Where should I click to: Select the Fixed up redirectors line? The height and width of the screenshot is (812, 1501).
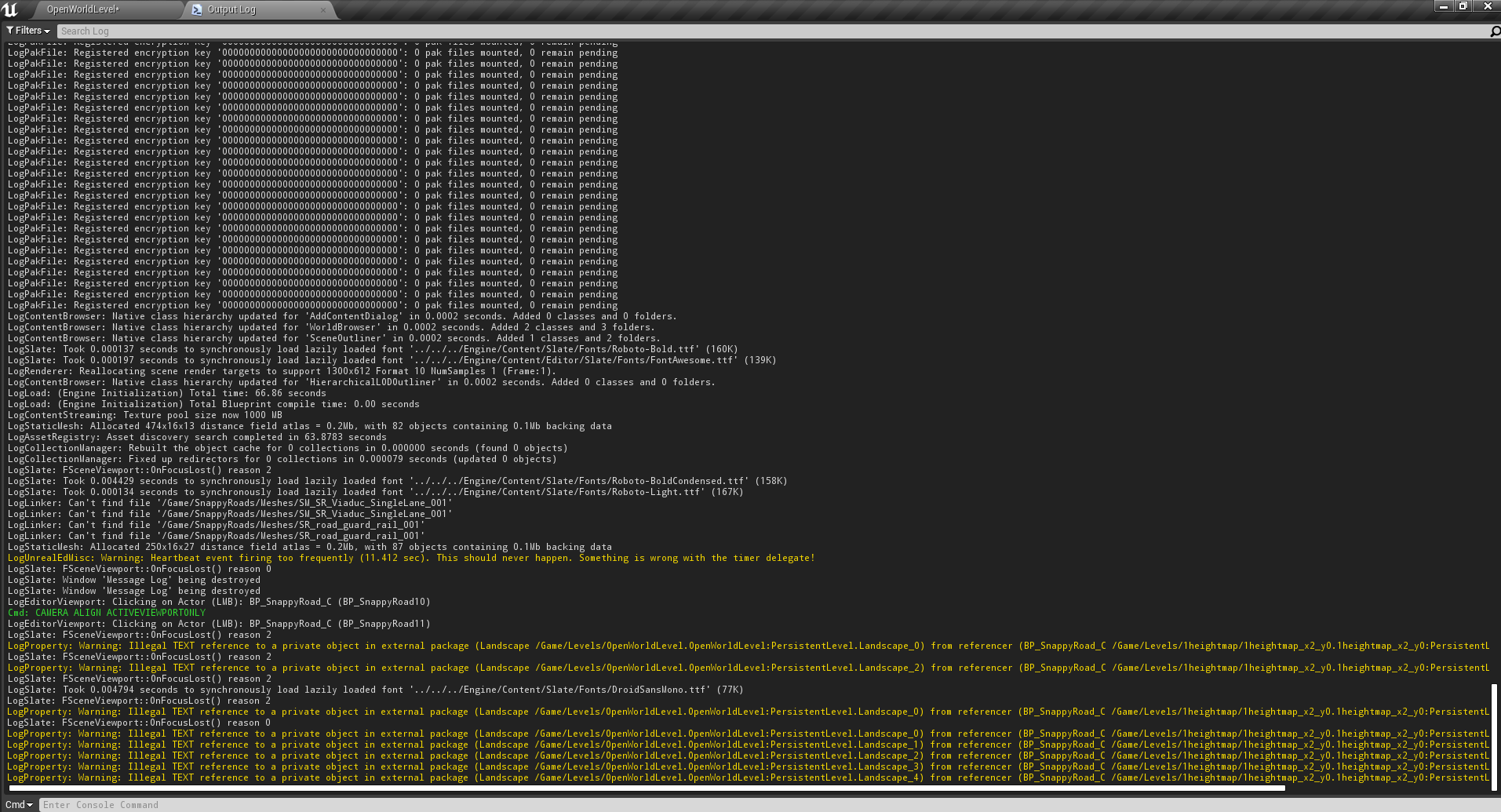click(282, 459)
